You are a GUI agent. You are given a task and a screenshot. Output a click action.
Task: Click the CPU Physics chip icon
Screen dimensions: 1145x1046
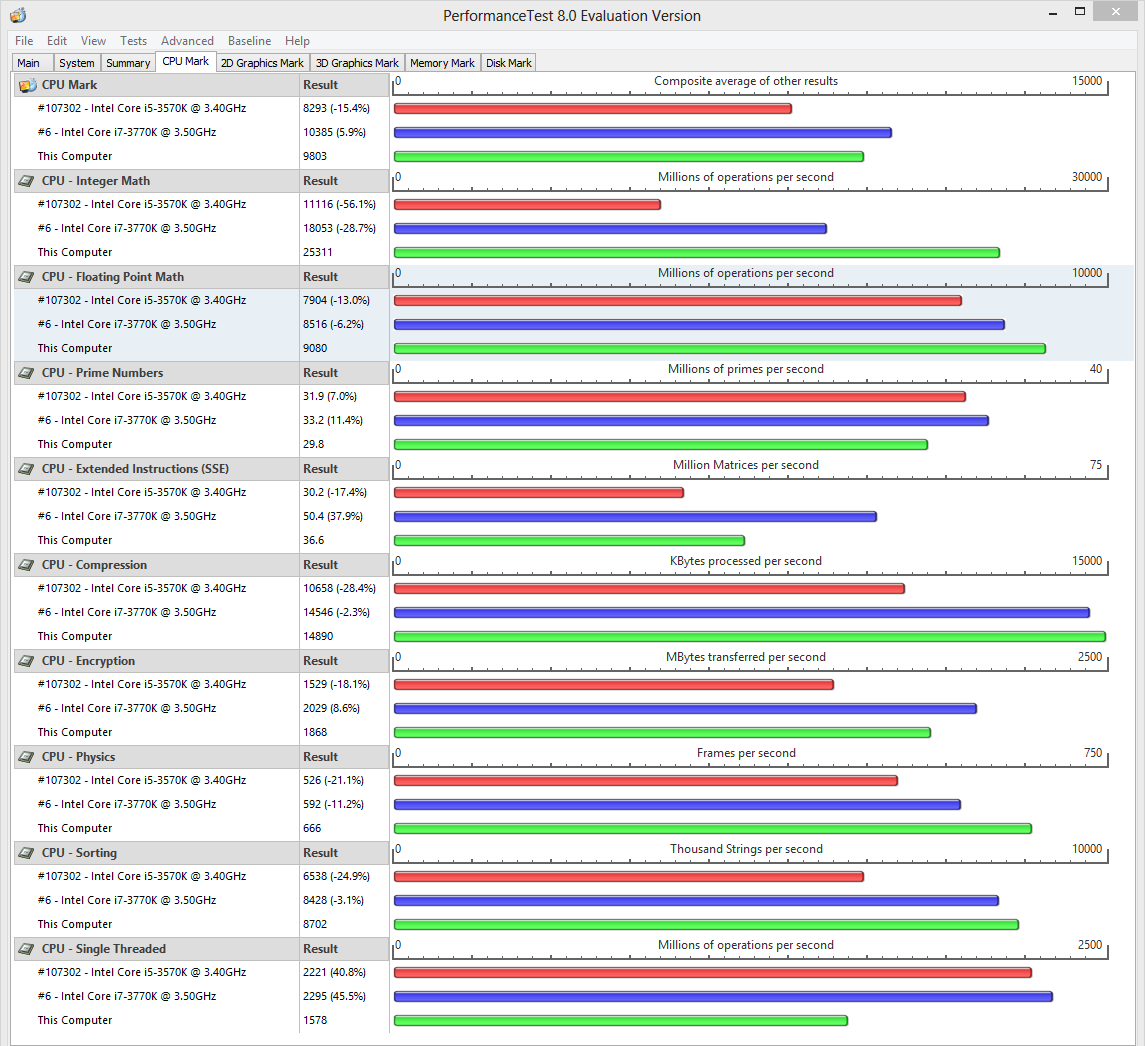coord(26,757)
